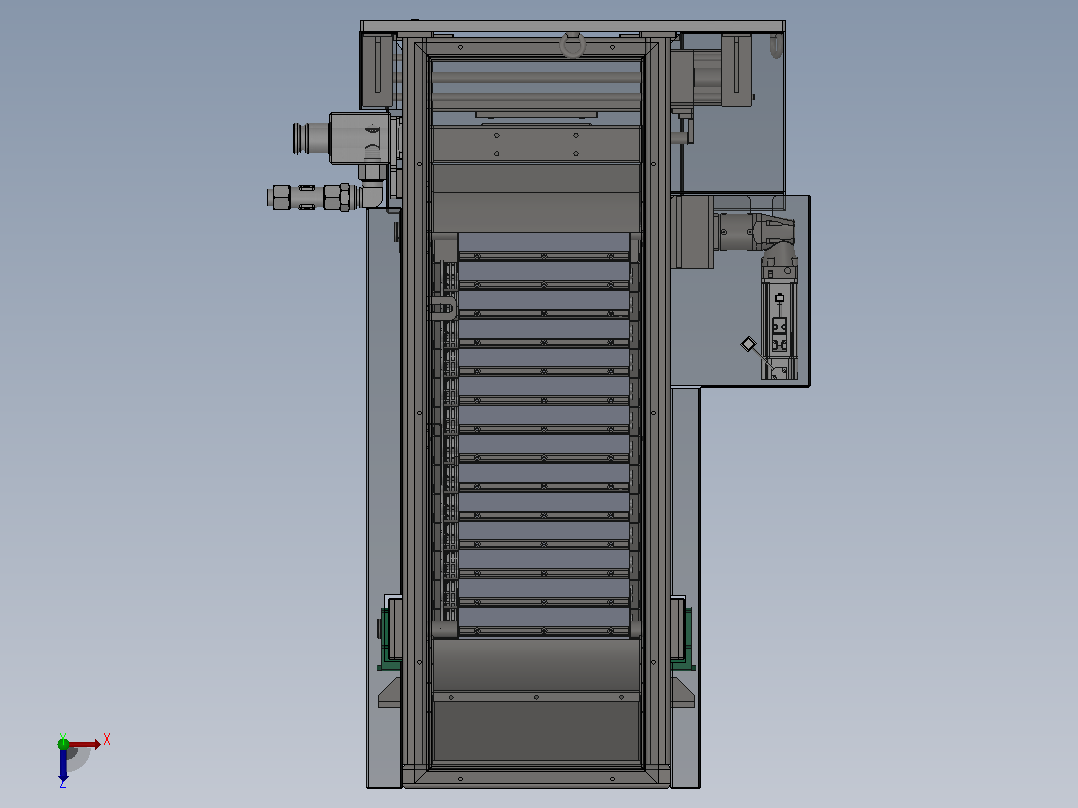Click the red X axis arrow
The width and height of the screenshot is (1078, 808).
pyautogui.click(x=84, y=744)
